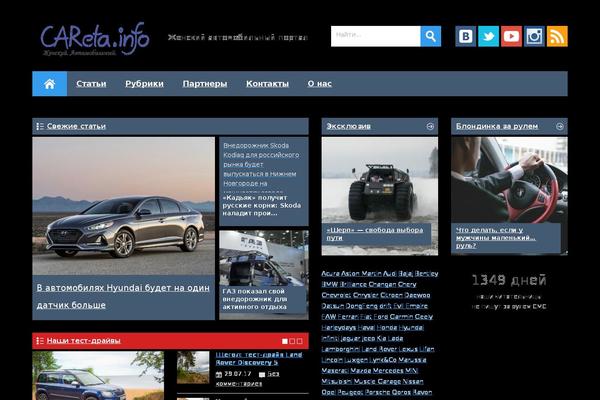Screen dimensions: 600x400
Task: Open arrow icon in Блондинка за рулем header
Action: (x=559, y=126)
